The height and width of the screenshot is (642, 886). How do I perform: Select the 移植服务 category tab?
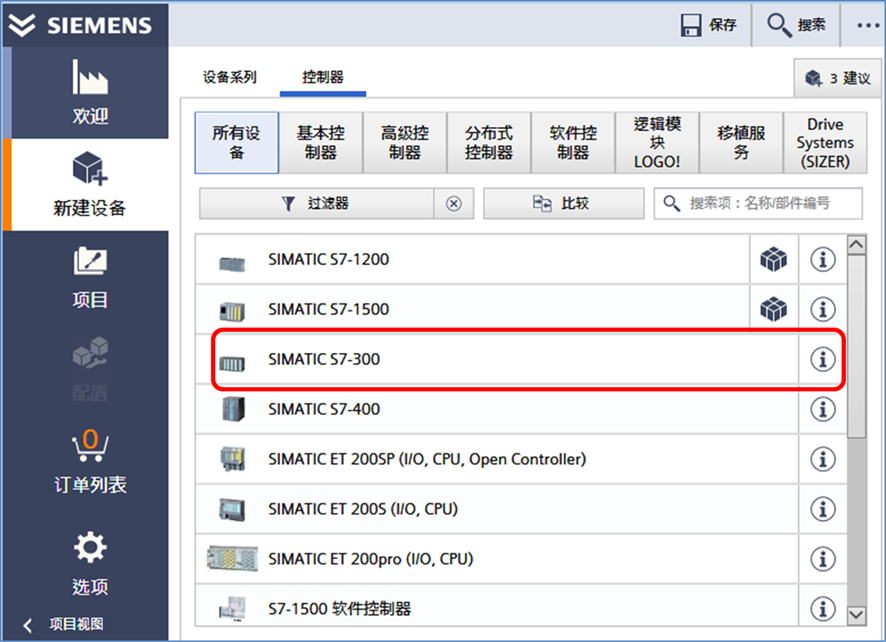tap(741, 142)
